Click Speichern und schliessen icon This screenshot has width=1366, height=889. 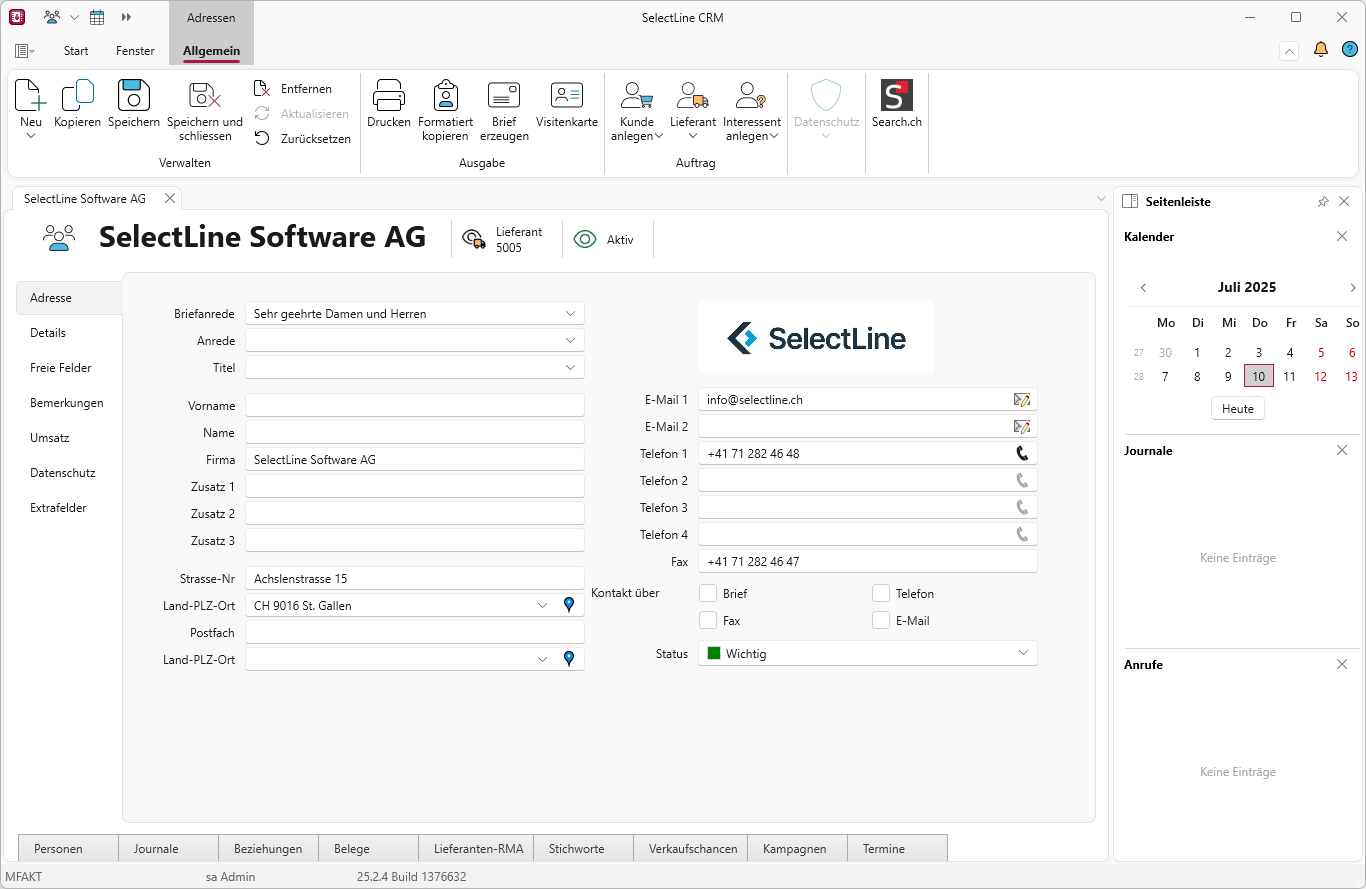click(x=205, y=95)
